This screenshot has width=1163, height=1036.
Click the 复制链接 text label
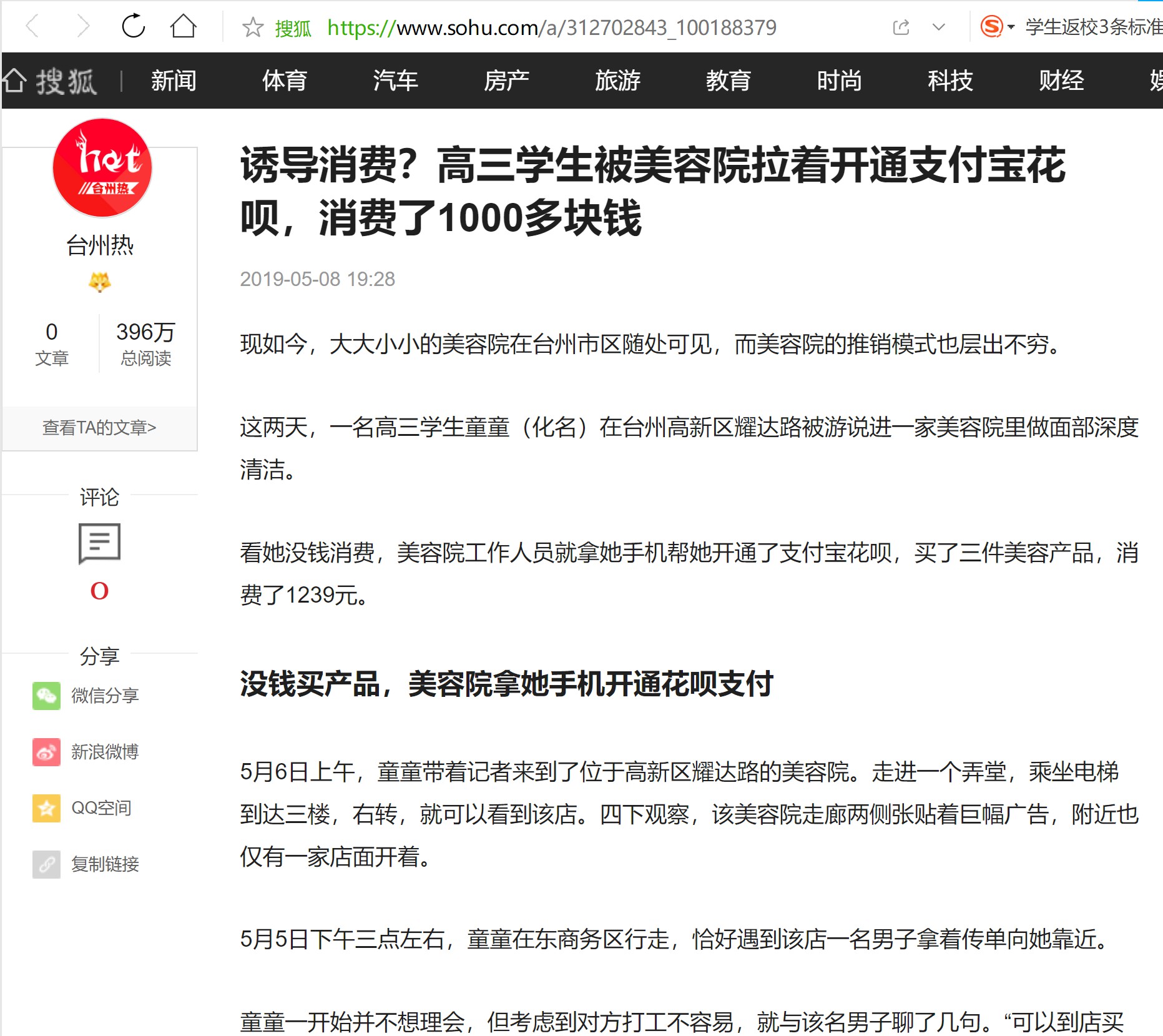(x=105, y=864)
